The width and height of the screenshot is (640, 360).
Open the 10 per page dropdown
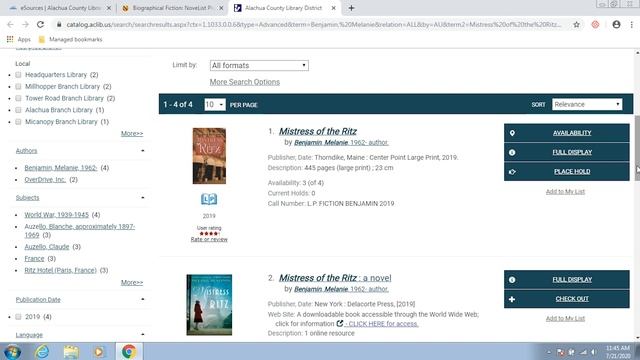(x=215, y=104)
